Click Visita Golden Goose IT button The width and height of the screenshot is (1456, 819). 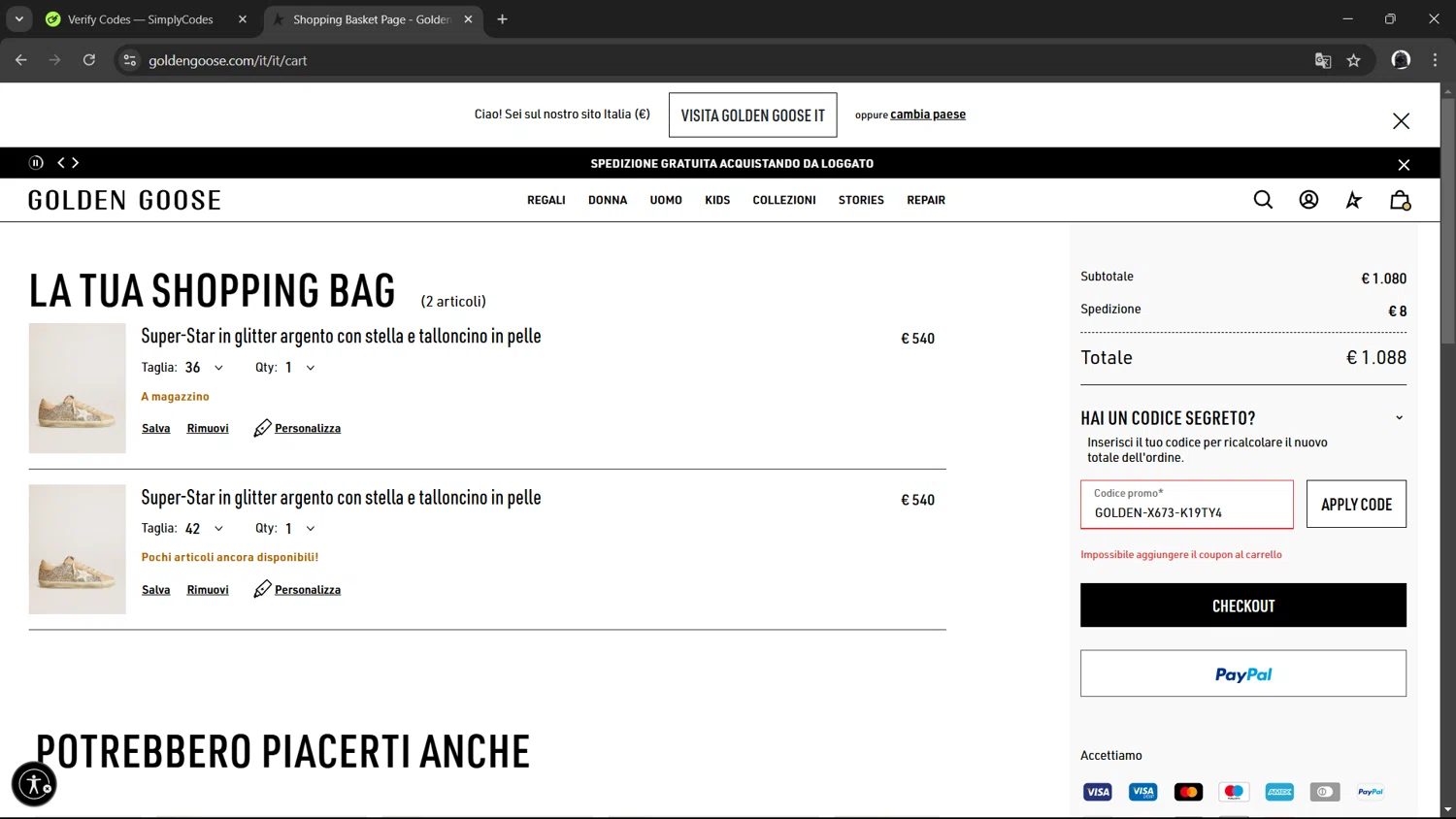(753, 115)
